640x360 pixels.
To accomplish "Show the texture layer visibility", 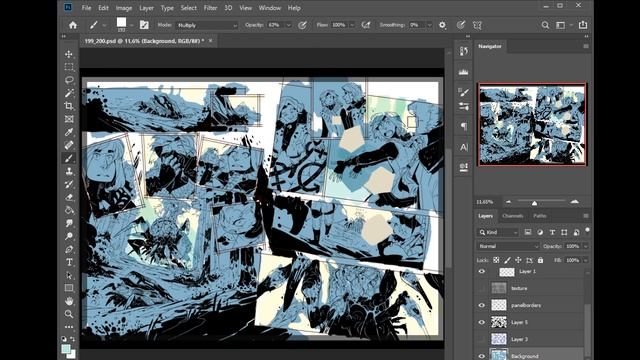I will [482, 288].
